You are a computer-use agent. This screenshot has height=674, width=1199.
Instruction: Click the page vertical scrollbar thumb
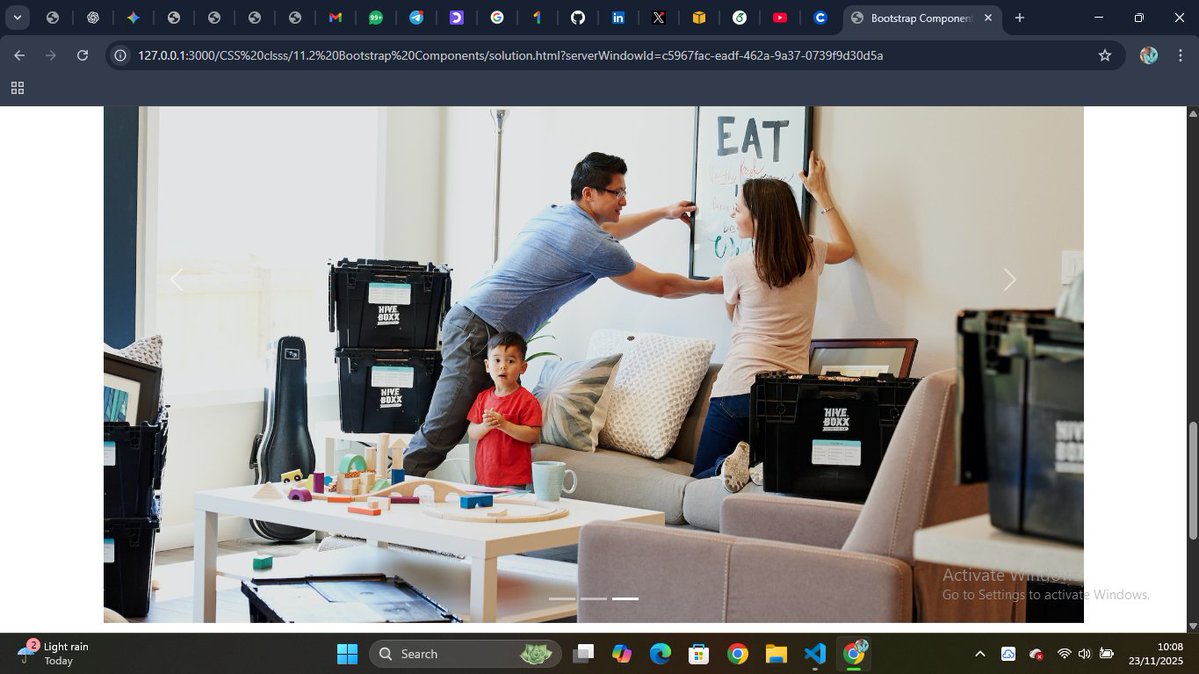1193,480
